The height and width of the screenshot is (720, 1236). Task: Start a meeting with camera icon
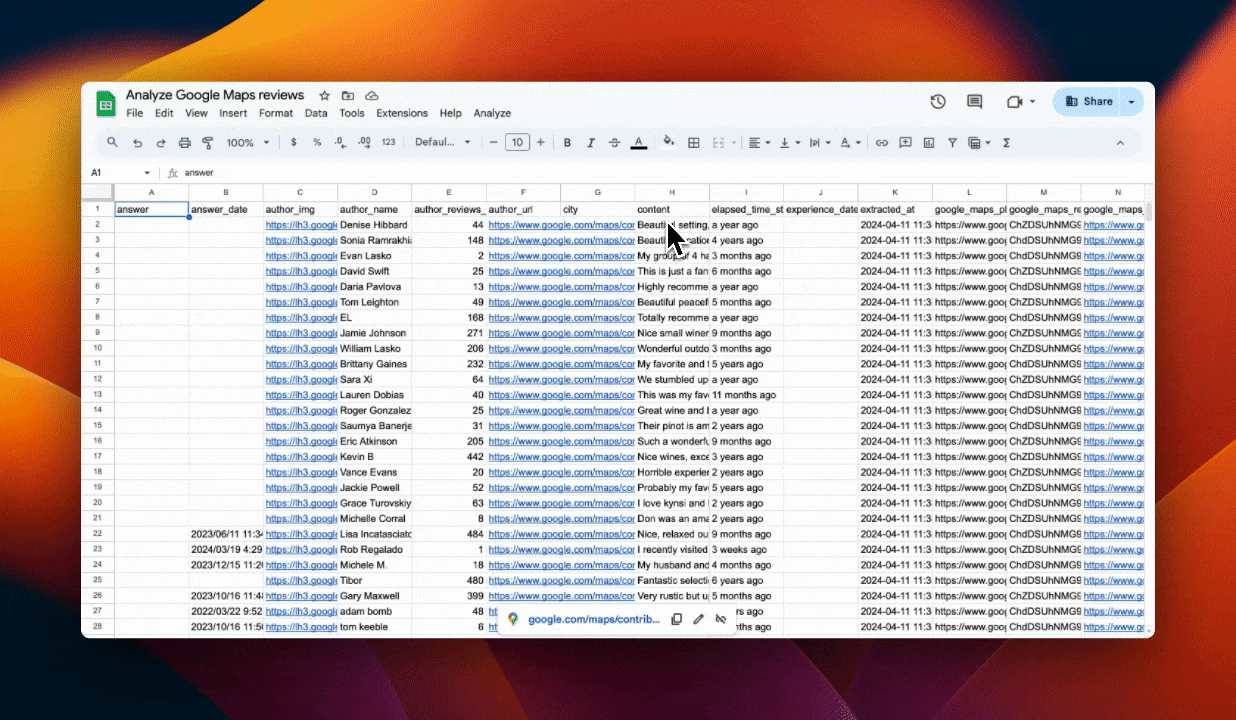1014,102
